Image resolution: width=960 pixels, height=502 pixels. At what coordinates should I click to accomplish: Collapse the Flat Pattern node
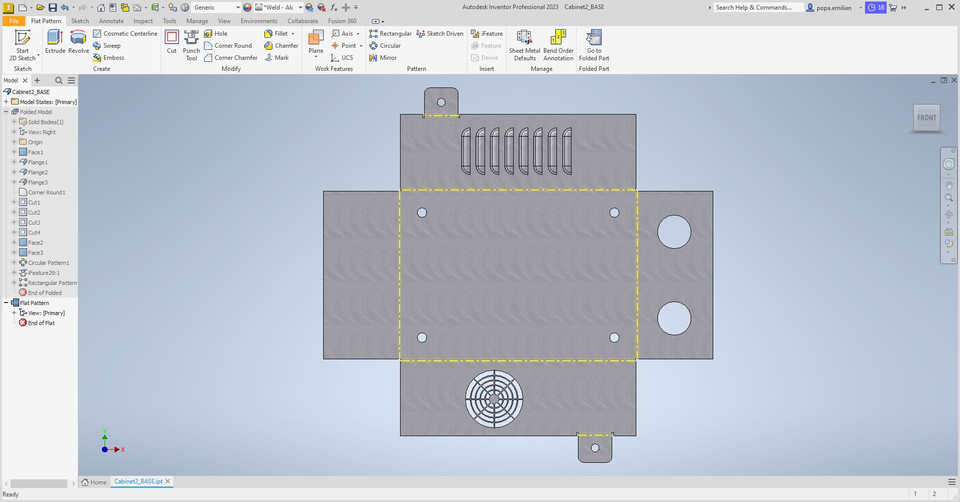pyautogui.click(x=6, y=303)
